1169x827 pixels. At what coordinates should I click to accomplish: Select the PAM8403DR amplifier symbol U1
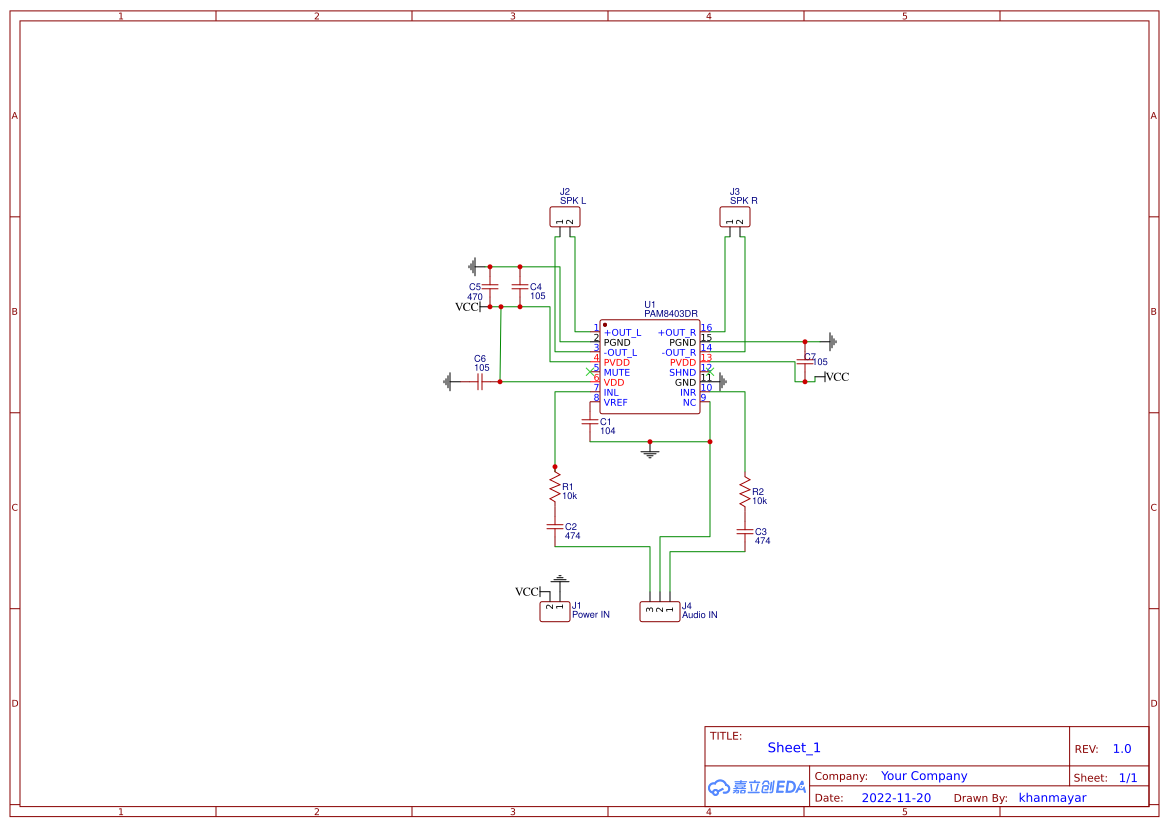[x=649, y=365]
